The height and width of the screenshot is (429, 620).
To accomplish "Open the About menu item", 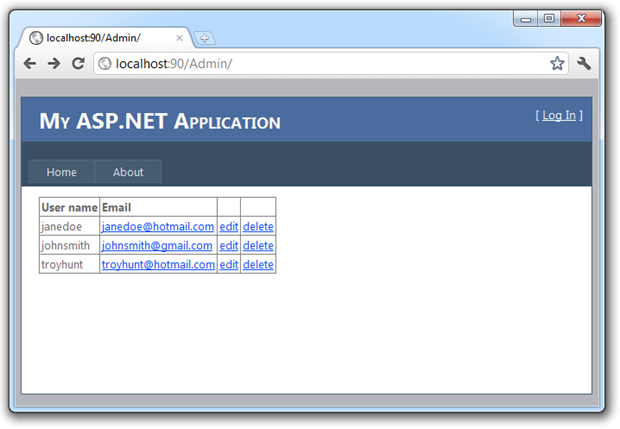I will 128,172.
